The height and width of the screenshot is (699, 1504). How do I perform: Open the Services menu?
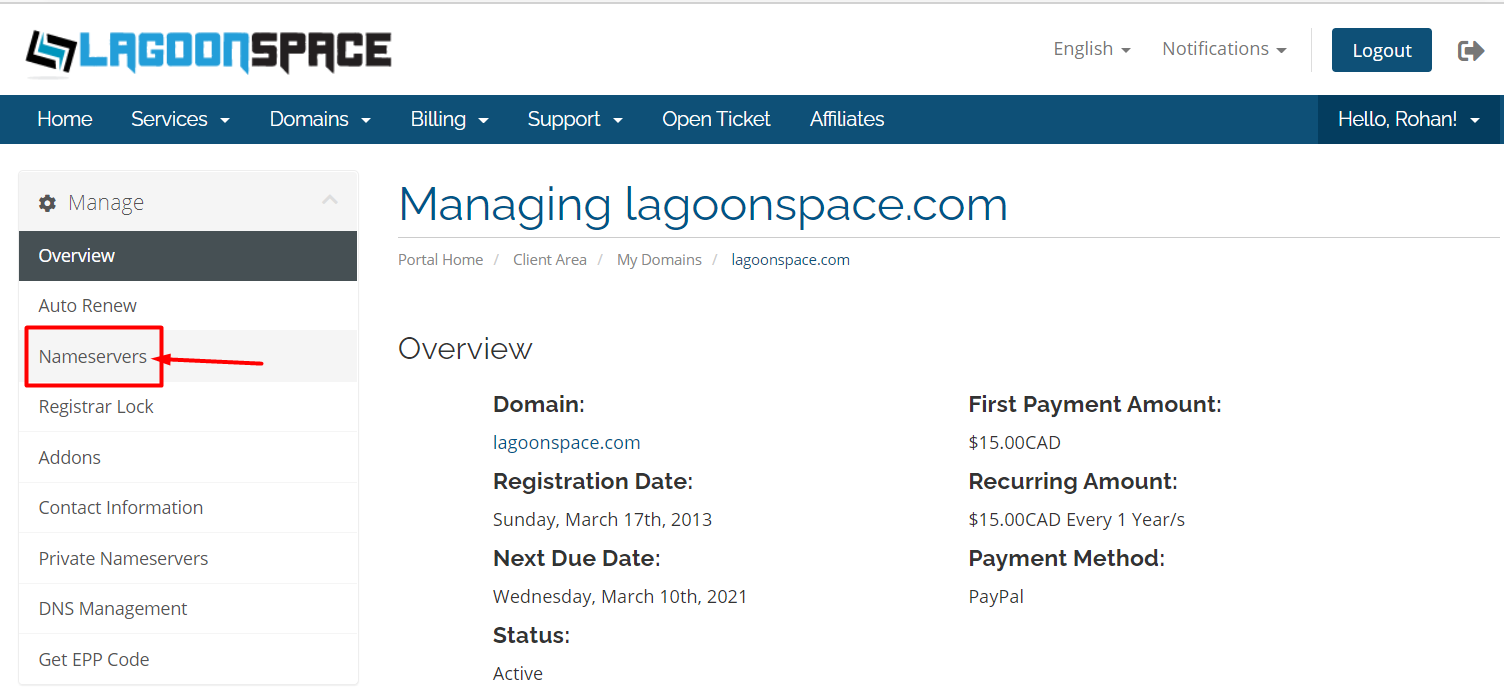[180, 119]
